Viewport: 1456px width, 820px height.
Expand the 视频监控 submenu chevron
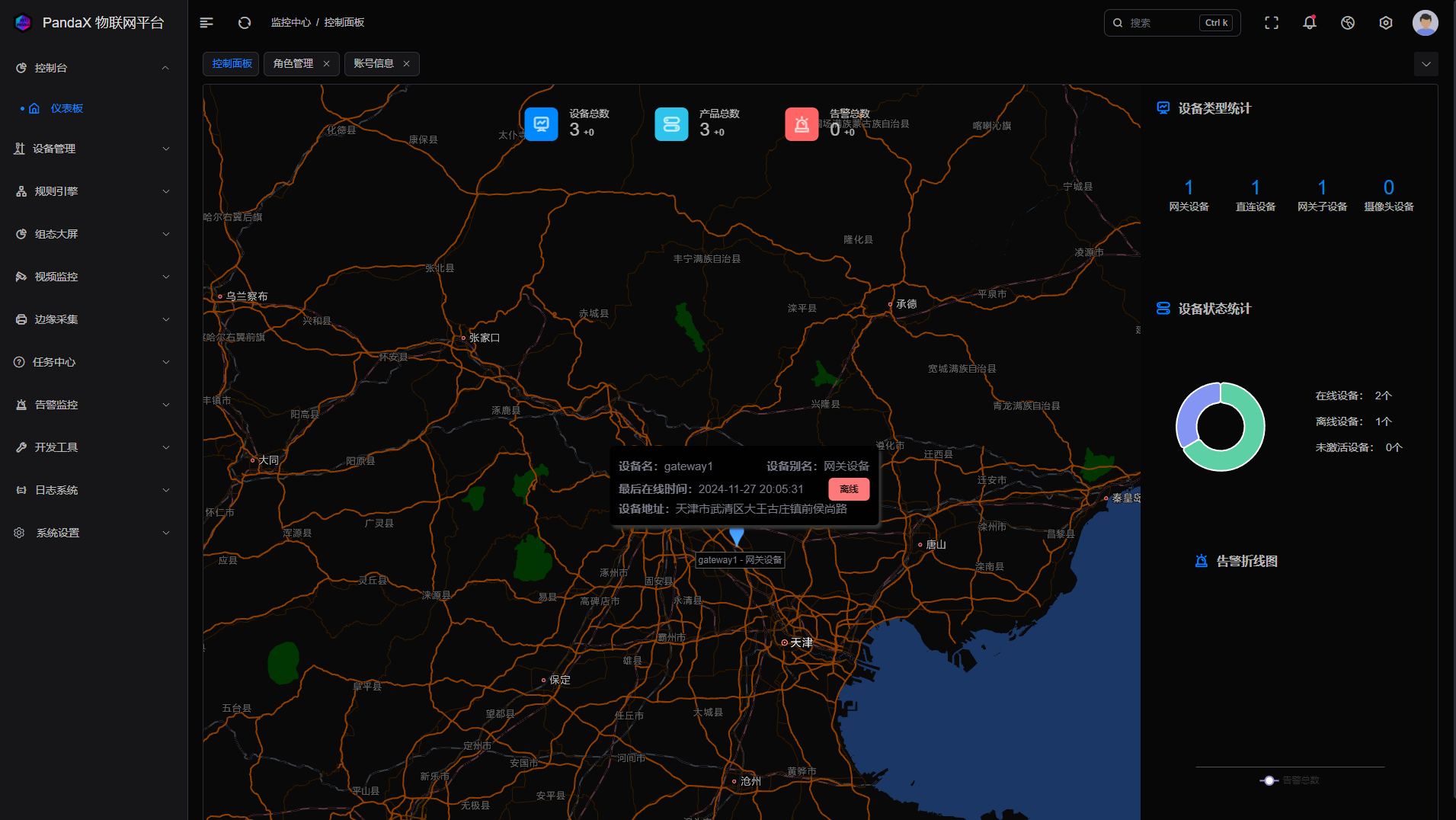pyautogui.click(x=166, y=277)
